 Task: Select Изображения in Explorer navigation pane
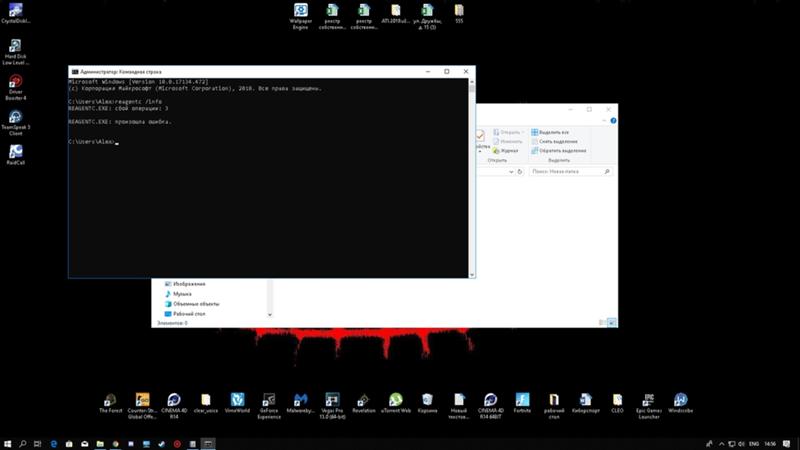tap(185, 284)
